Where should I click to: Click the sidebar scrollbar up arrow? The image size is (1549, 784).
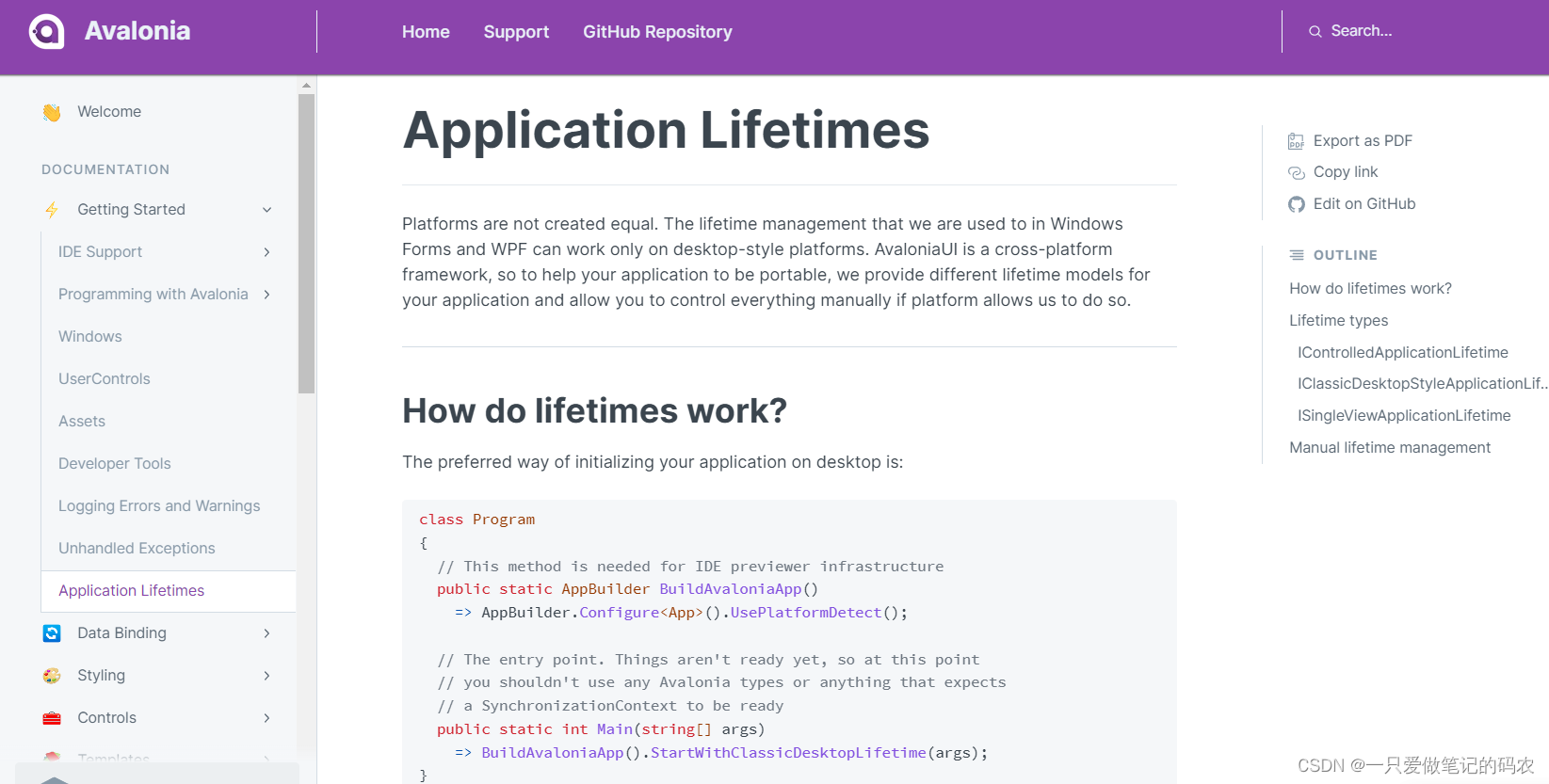point(306,86)
